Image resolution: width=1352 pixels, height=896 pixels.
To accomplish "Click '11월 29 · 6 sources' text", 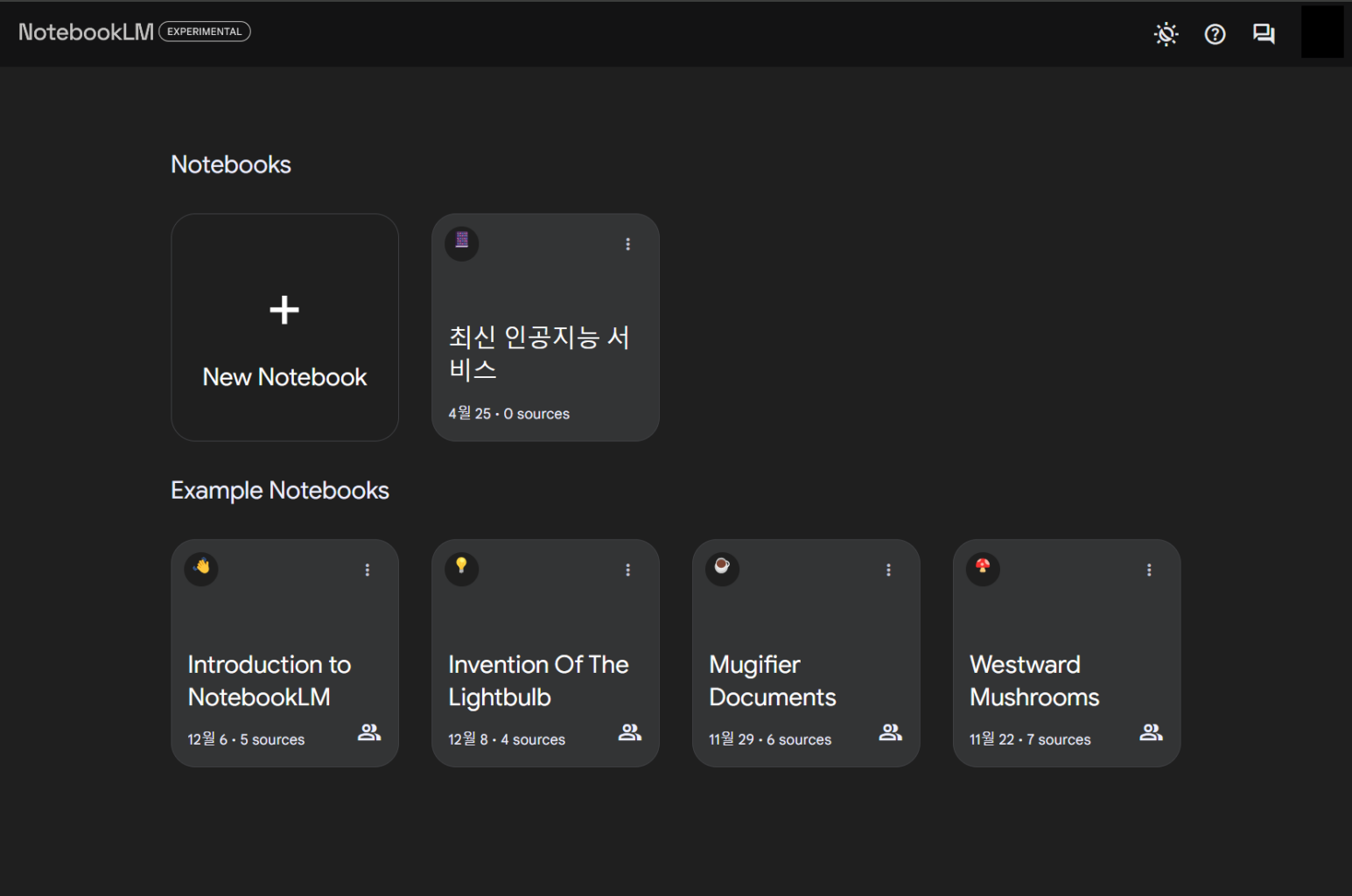I will click(x=770, y=739).
